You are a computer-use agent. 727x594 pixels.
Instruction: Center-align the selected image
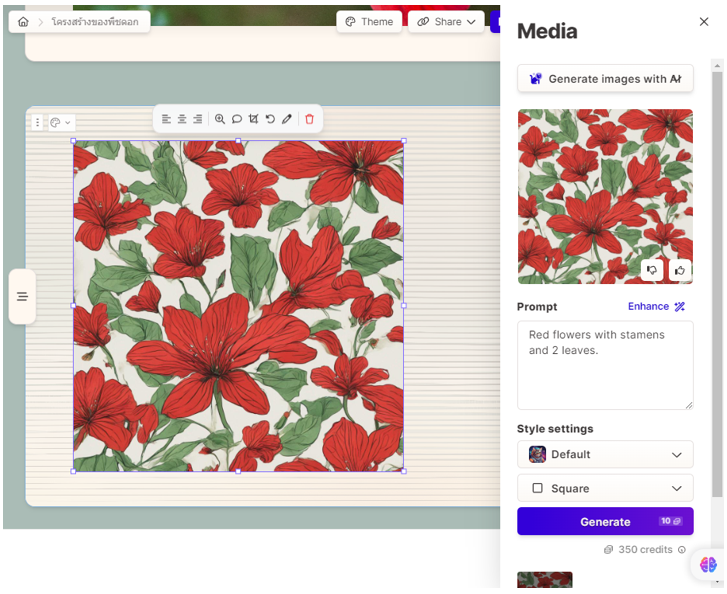[x=182, y=119]
